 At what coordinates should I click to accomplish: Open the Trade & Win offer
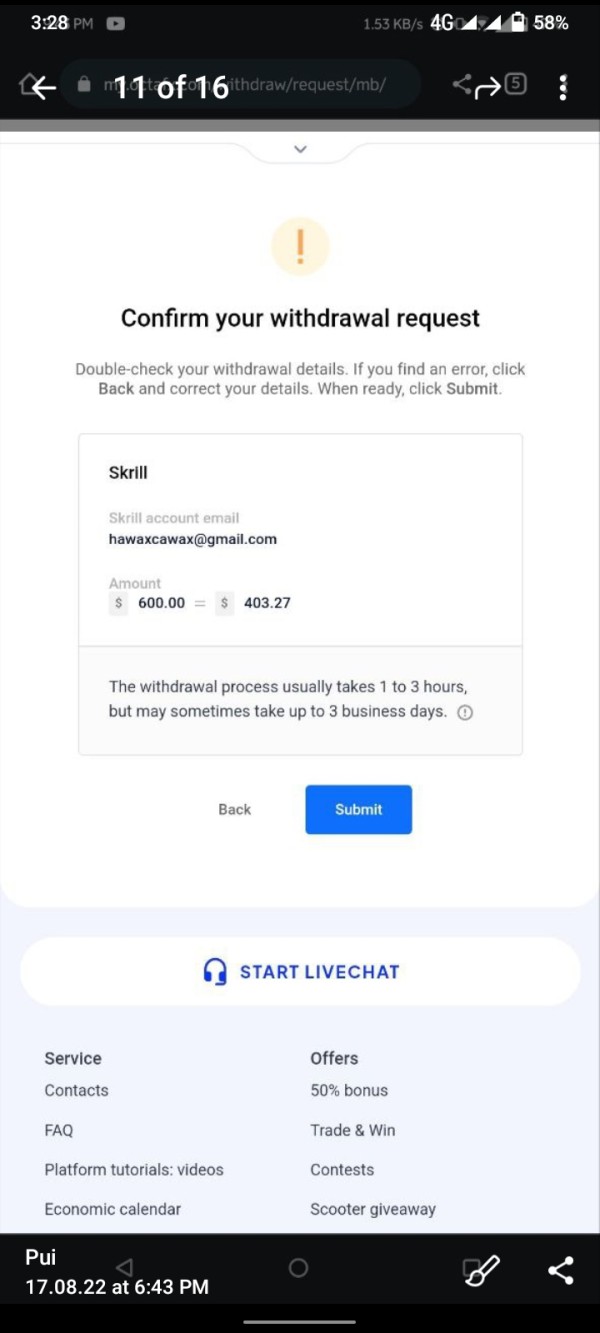pyautogui.click(x=353, y=1130)
